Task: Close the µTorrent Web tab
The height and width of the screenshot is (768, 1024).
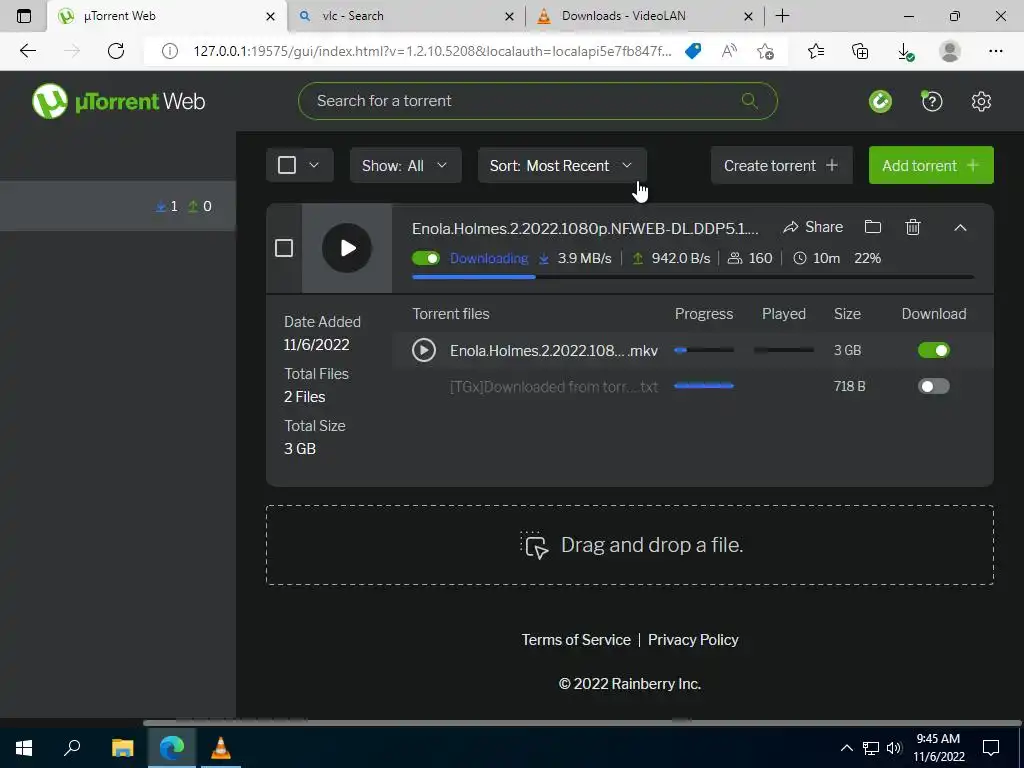Action: pos(270,16)
